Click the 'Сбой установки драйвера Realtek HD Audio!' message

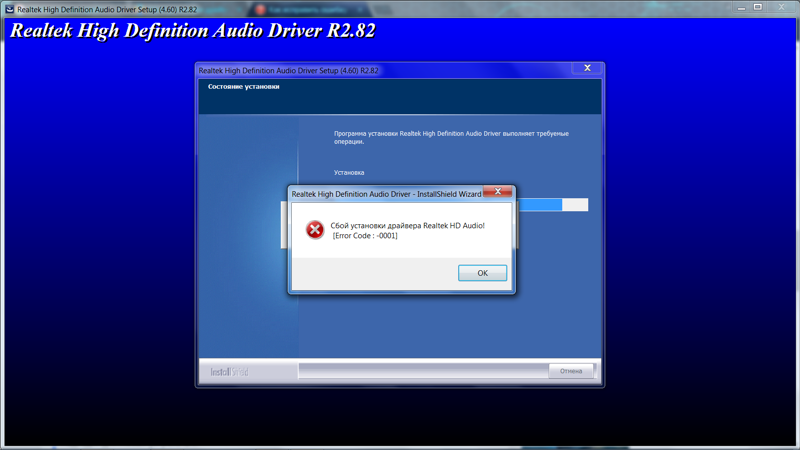click(407, 226)
